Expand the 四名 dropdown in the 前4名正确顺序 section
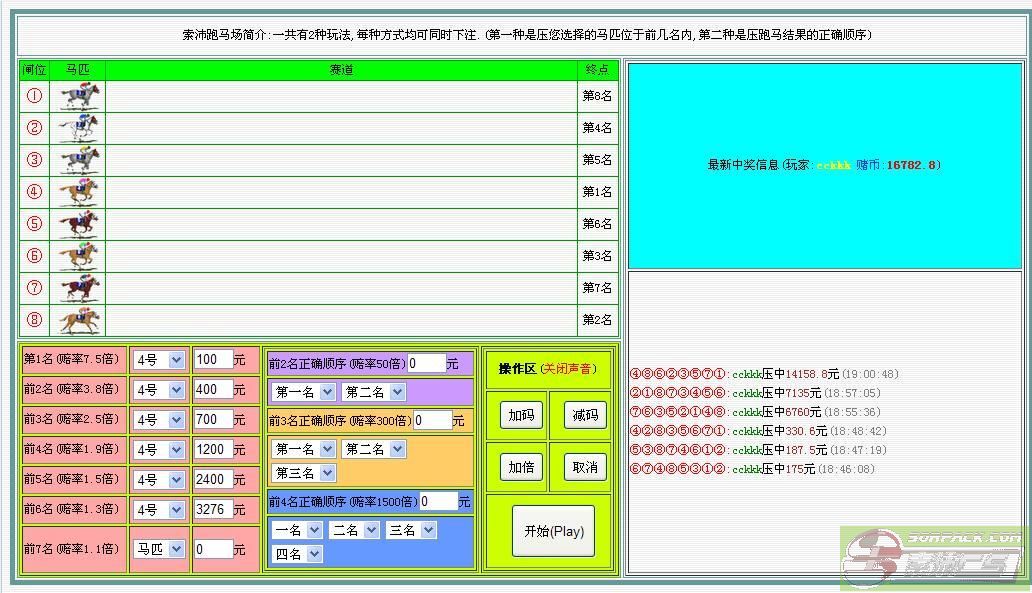 (x=297, y=553)
